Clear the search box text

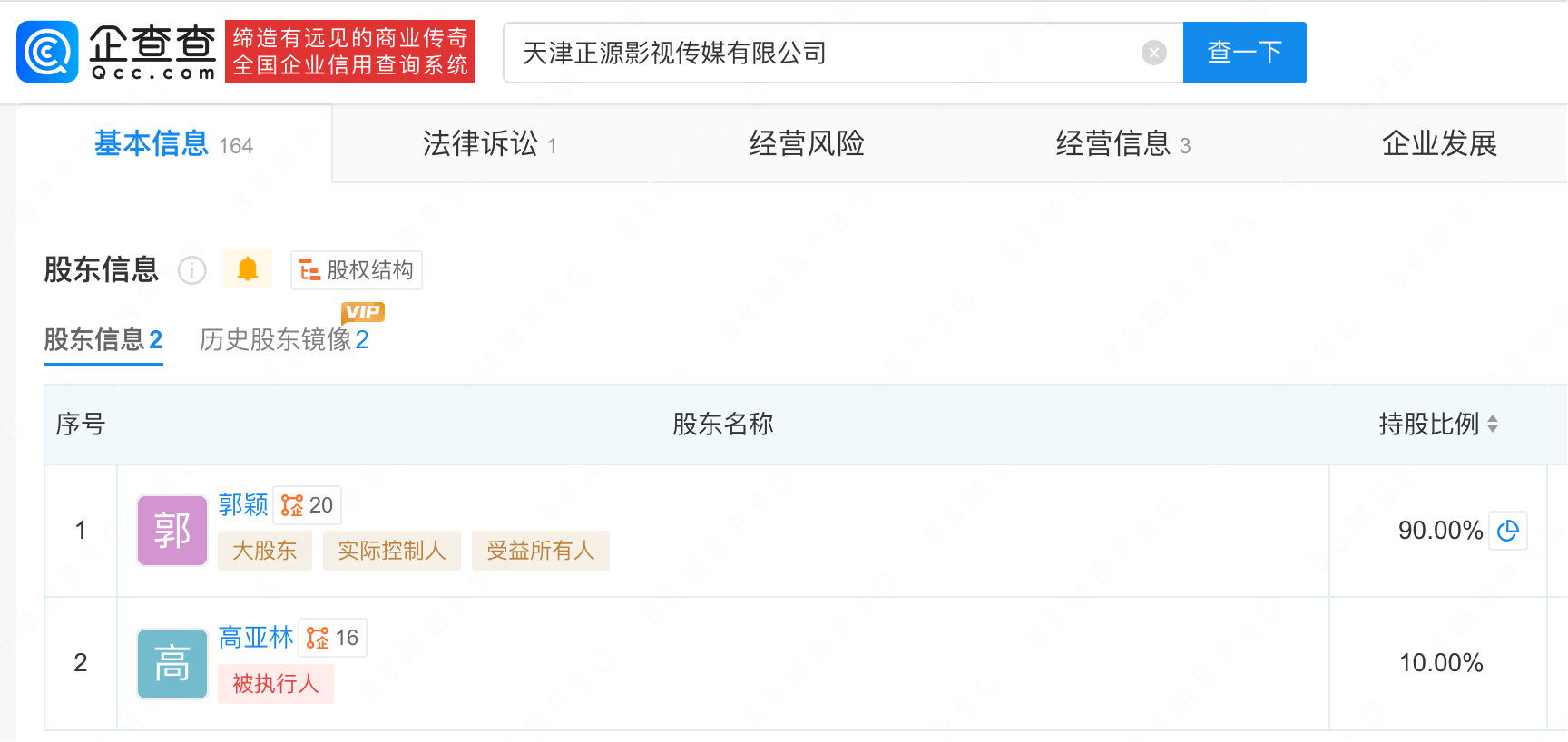(1153, 53)
